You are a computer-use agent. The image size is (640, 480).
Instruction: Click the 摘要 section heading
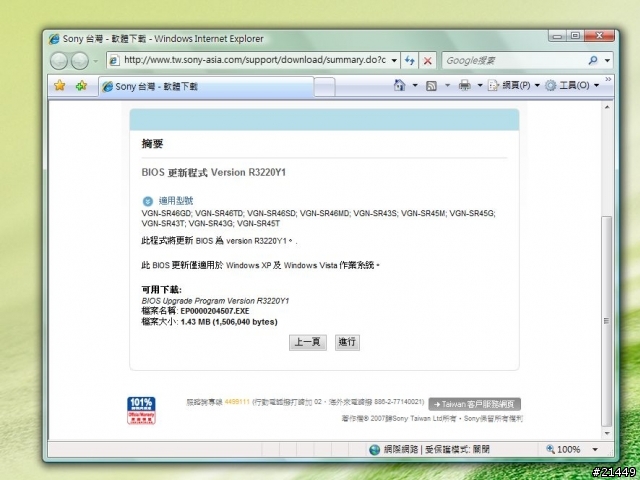click(152, 144)
